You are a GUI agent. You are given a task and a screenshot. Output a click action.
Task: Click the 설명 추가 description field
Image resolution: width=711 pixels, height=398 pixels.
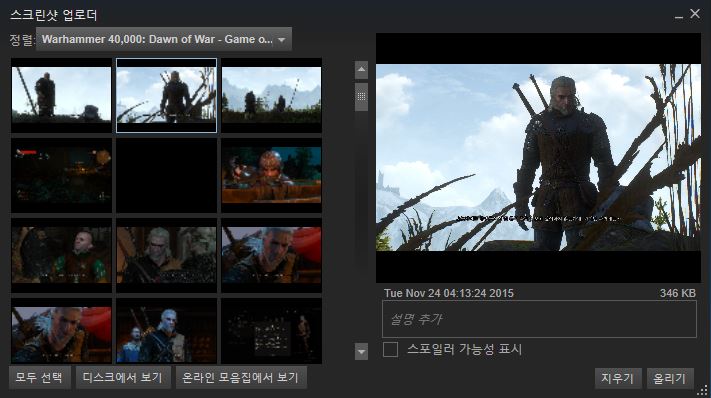(539, 319)
